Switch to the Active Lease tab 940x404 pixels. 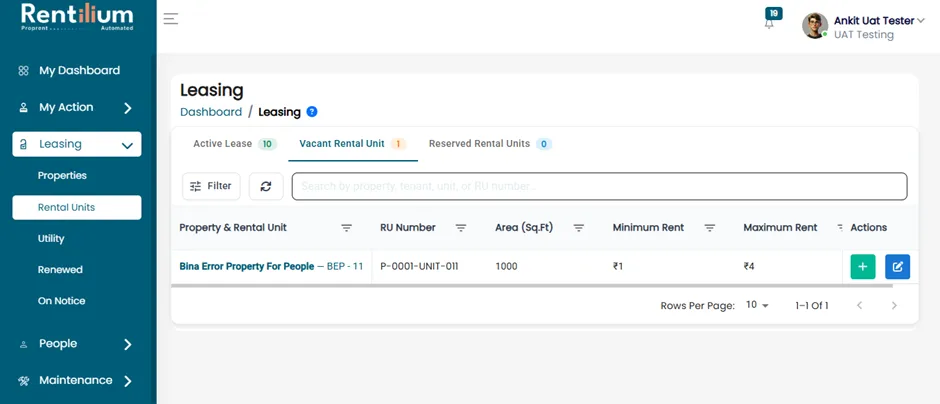[x=234, y=144]
